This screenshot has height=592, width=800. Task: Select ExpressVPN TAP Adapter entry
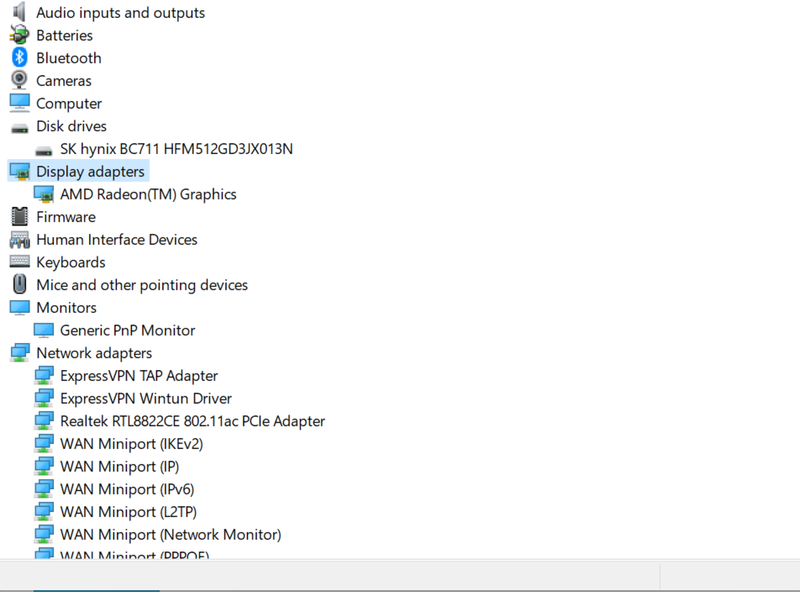139,376
